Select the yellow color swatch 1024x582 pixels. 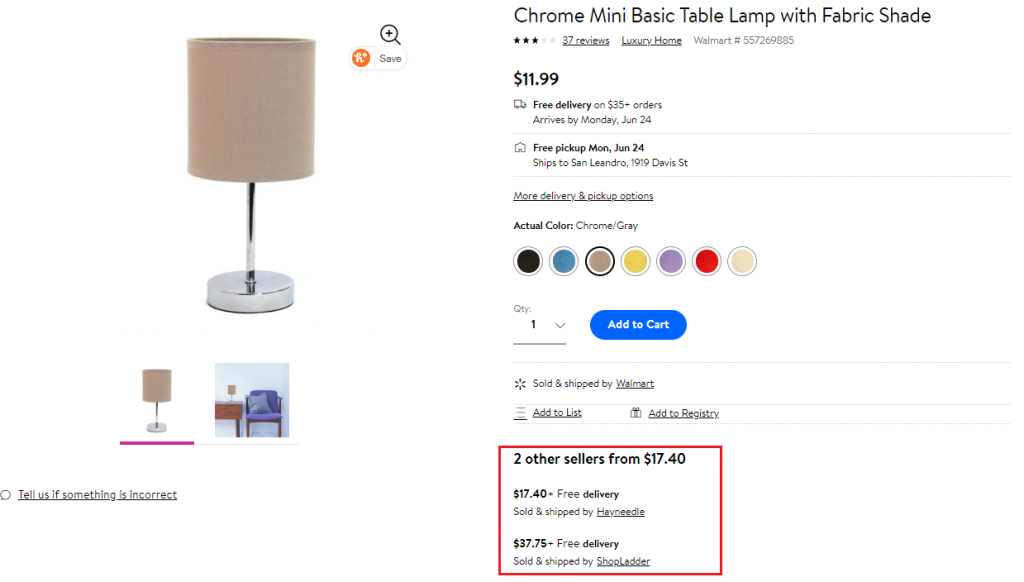[635, 262]
